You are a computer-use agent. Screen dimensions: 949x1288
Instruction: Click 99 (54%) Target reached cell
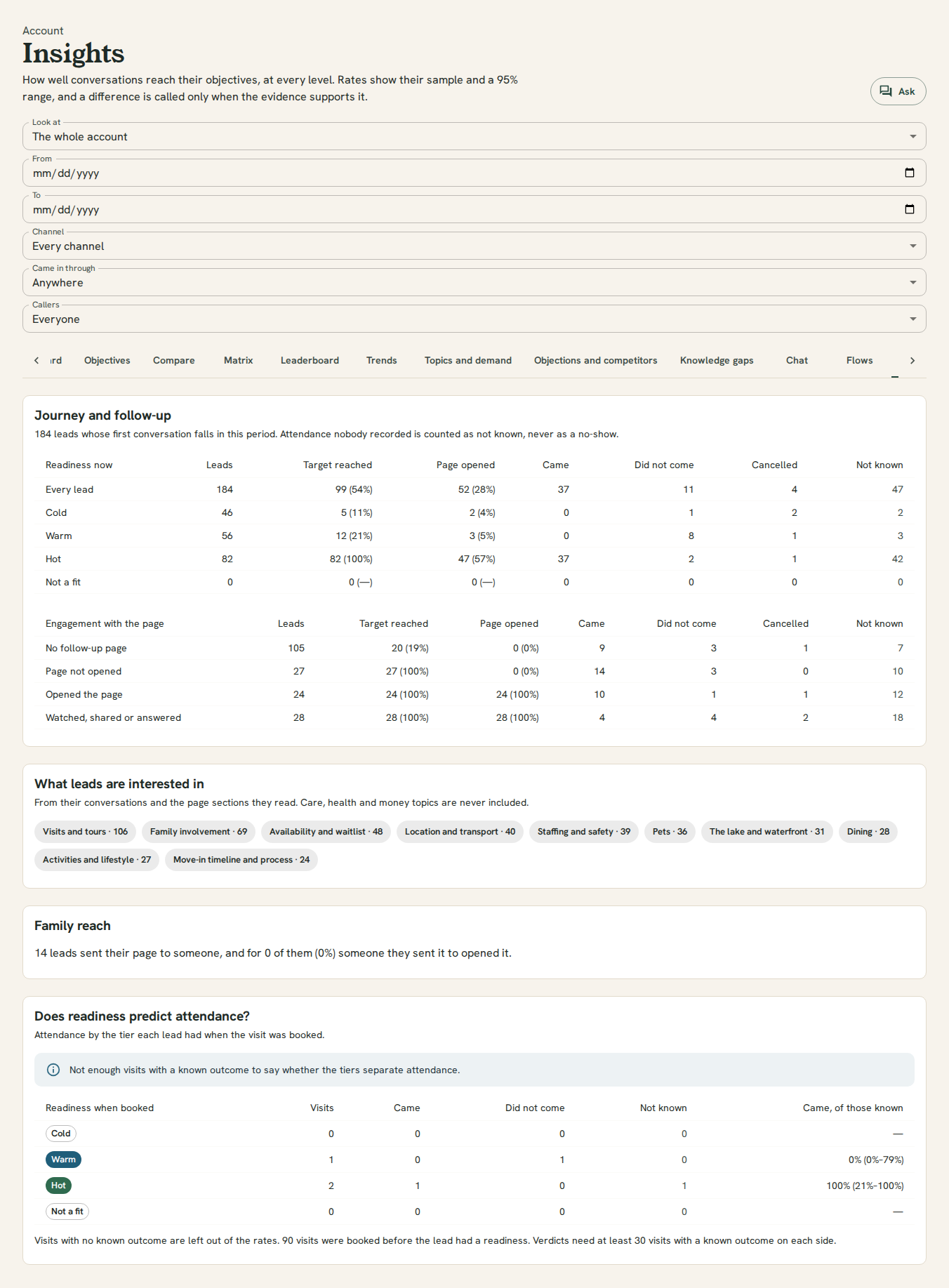(x=354, y=489)
